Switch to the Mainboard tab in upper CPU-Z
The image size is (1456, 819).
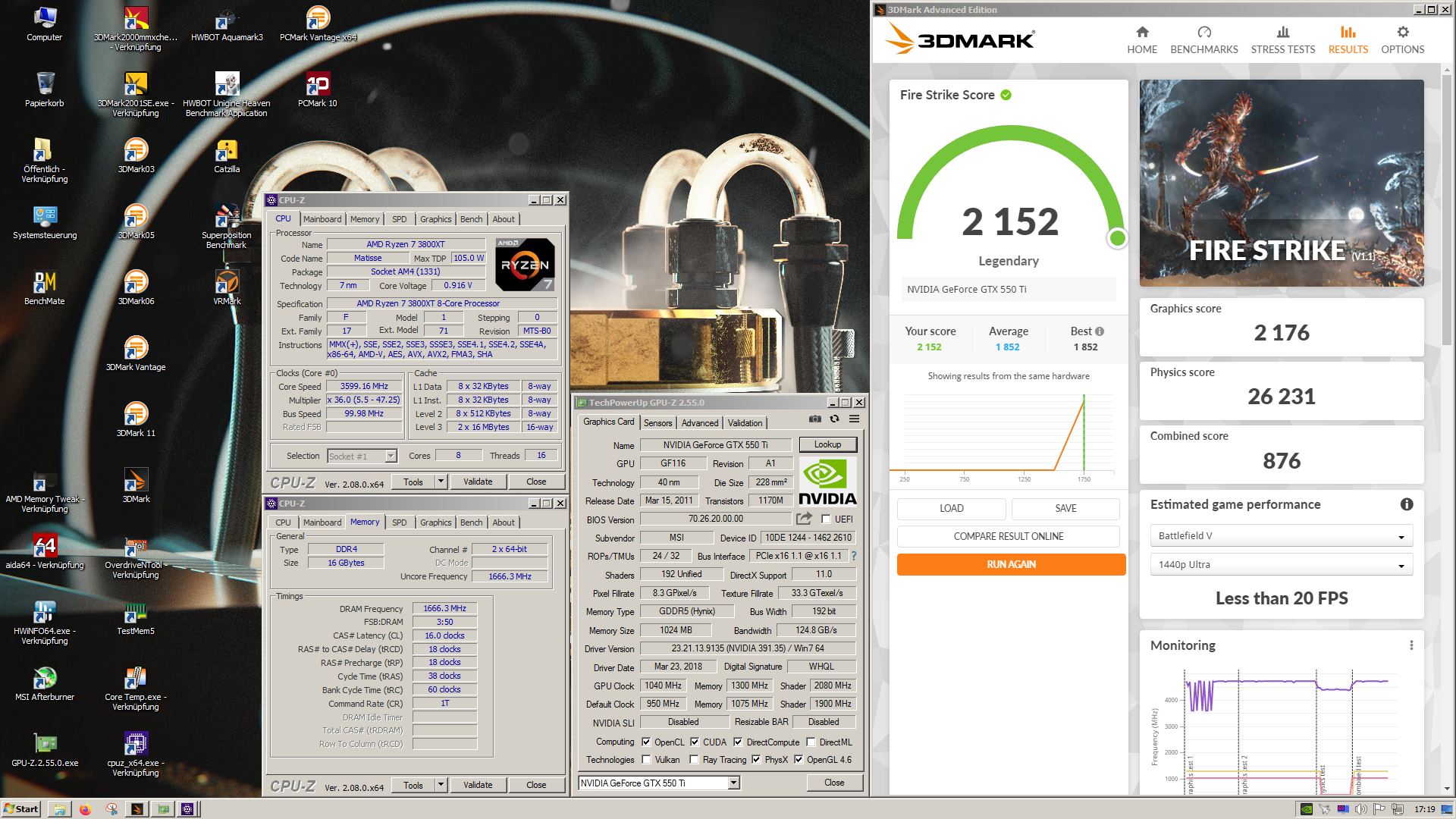click(322, 219)
